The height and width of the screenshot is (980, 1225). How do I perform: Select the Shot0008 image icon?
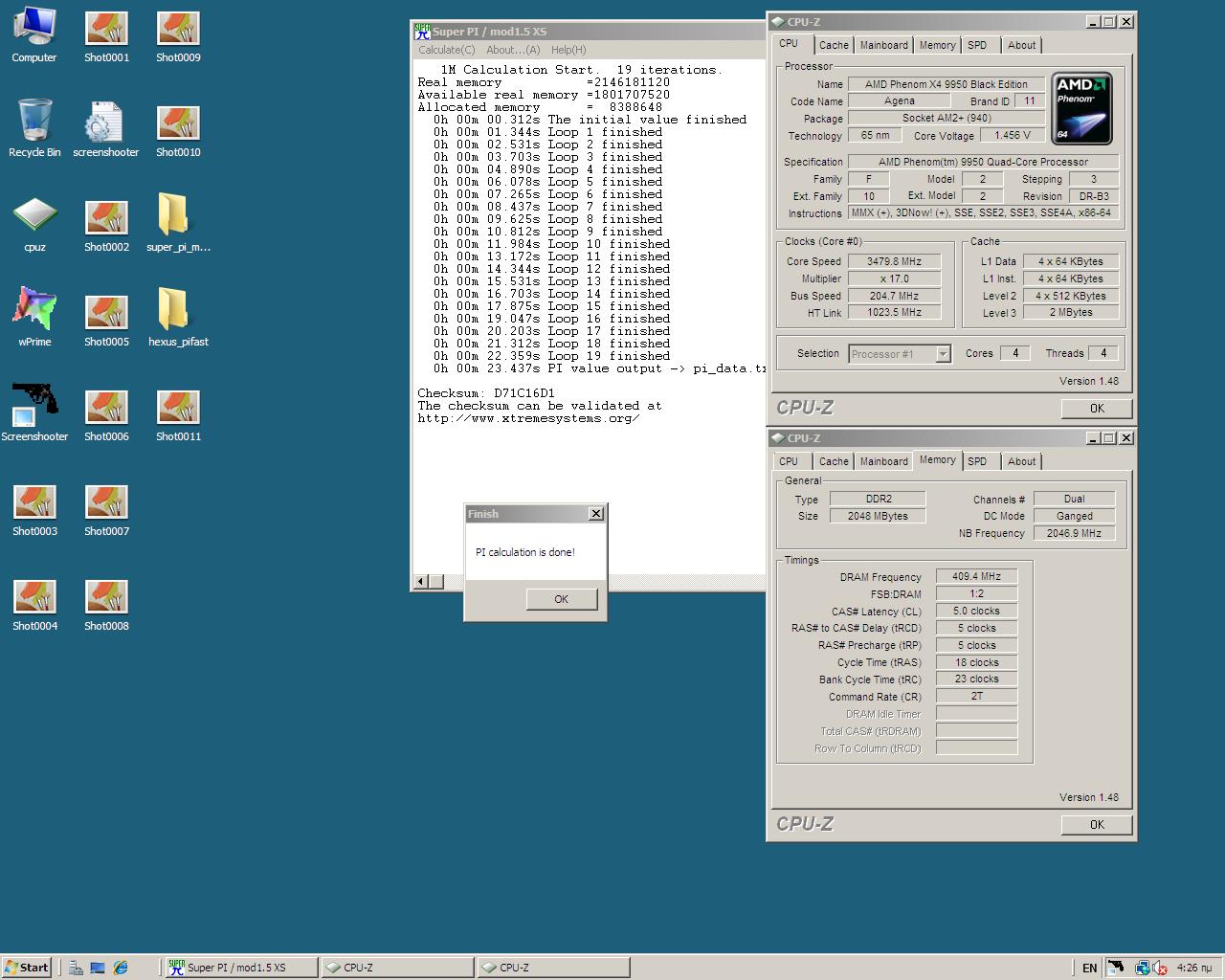(x=106, y=602)
